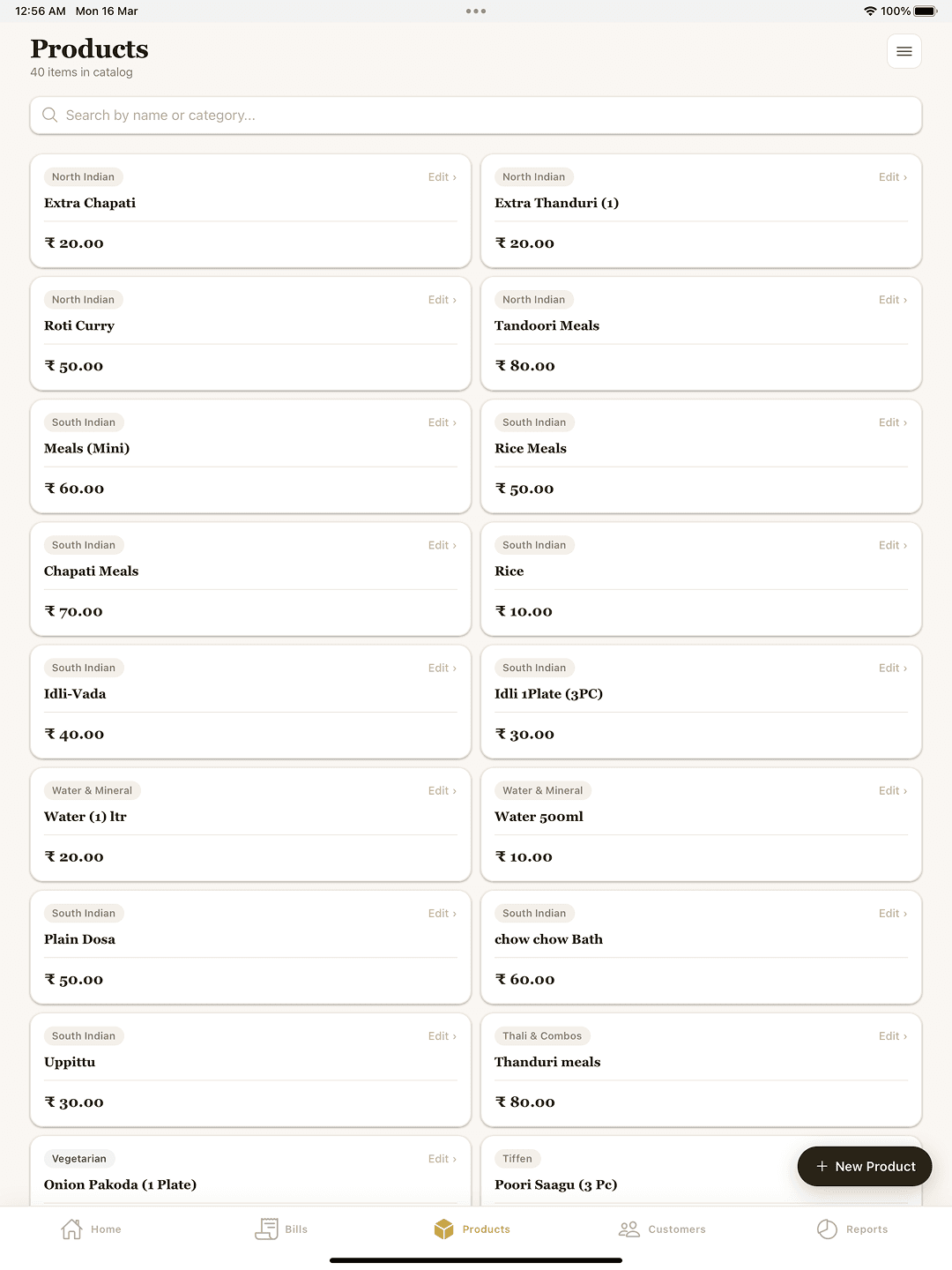Edit the chow chow Bath product
The width and height of the screenshot is (952, 1270).
(x=892, y=914)
